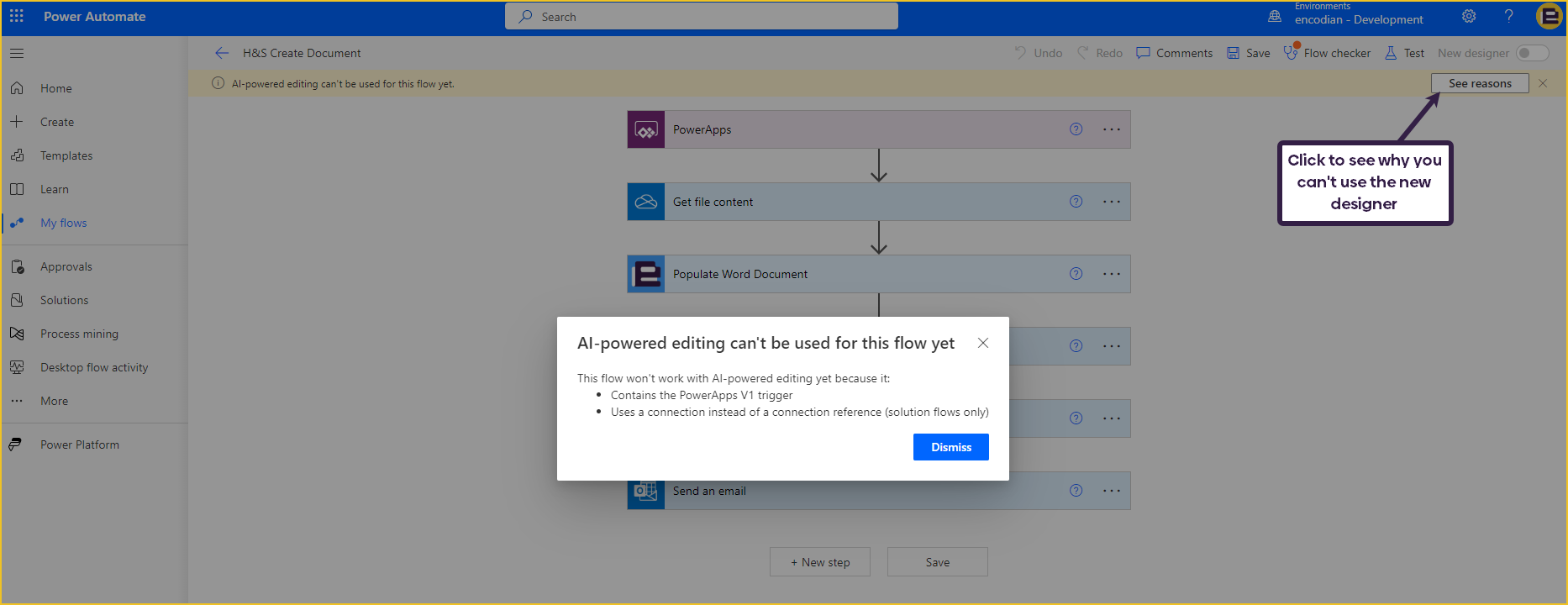Open ellipsis menu for PowerApps step
Screen dimensions: 1568x605
tap(1112, 129)
